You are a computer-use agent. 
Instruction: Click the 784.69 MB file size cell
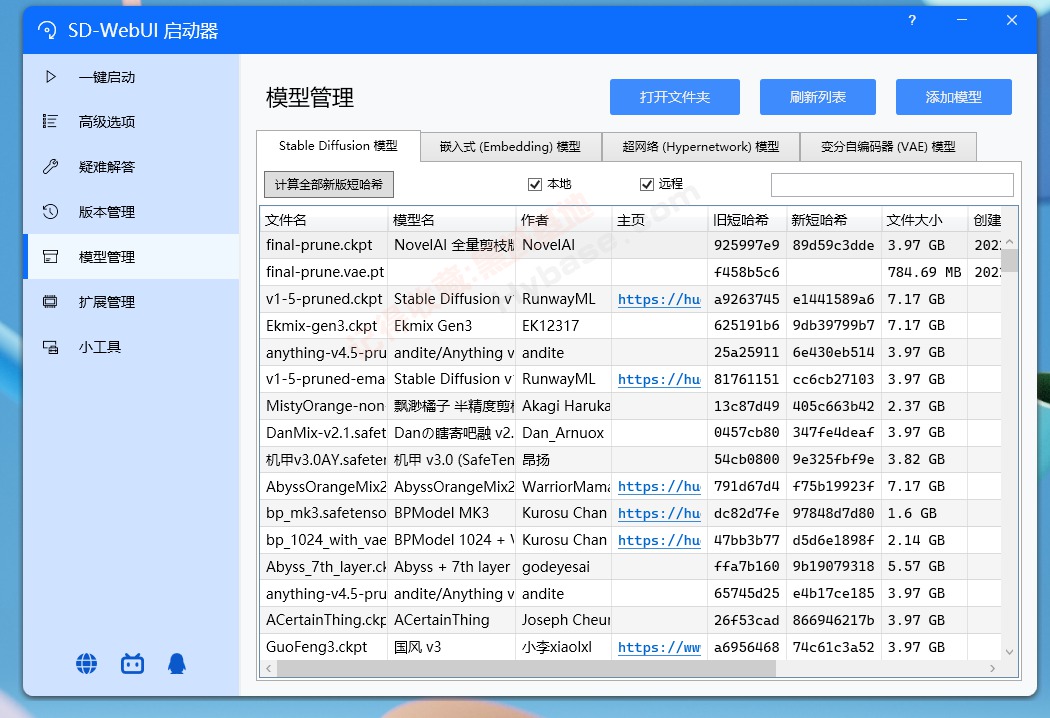point(924,272)
